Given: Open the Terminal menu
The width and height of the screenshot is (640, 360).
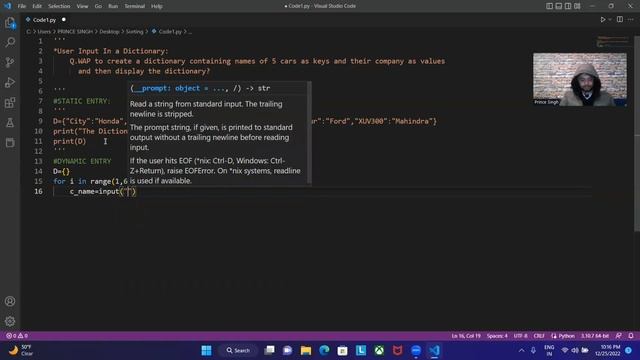Looking at the screenshot, I should [x=134, y=6].
